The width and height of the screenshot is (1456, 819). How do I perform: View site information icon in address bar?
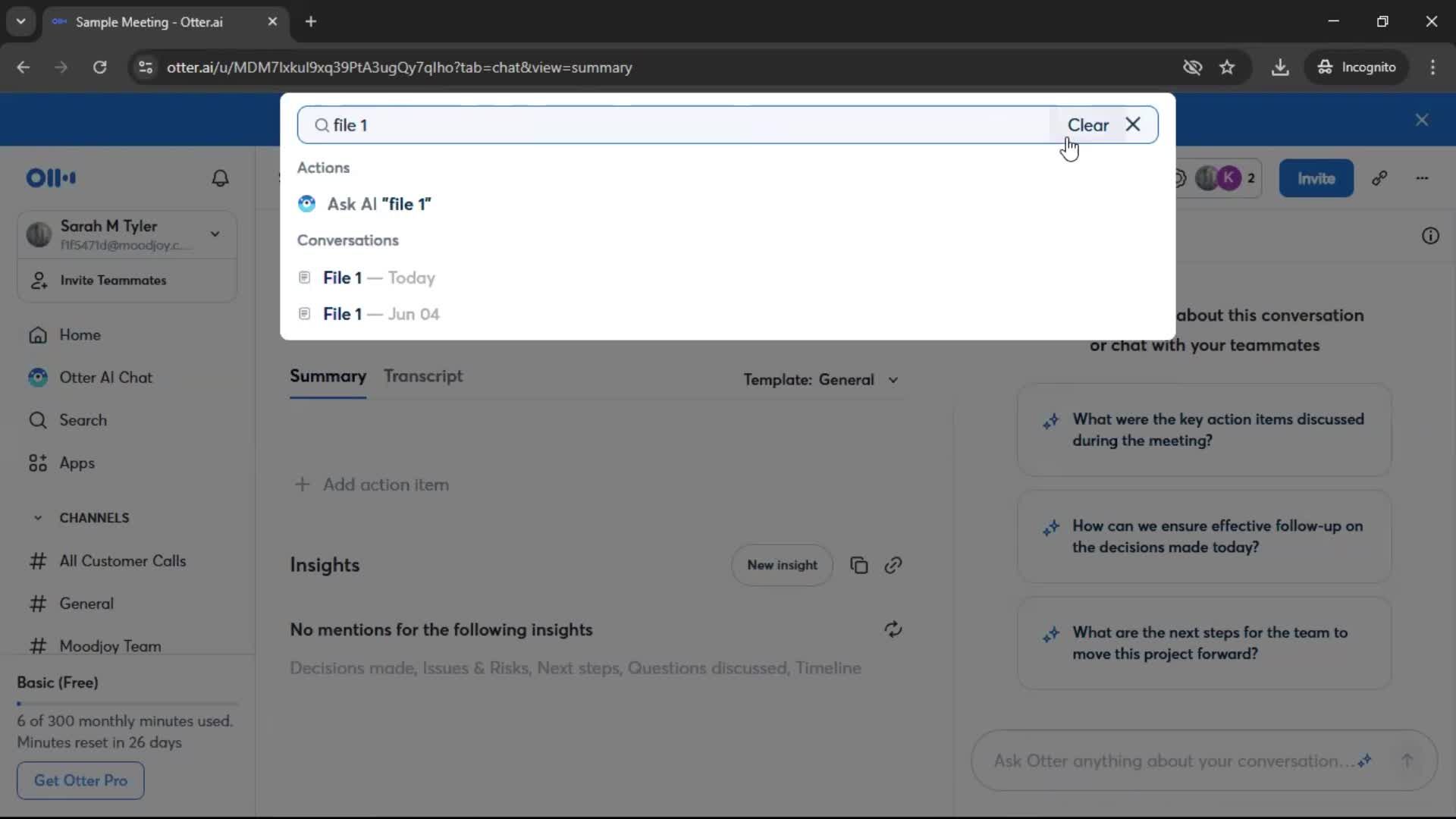(146, 67)
